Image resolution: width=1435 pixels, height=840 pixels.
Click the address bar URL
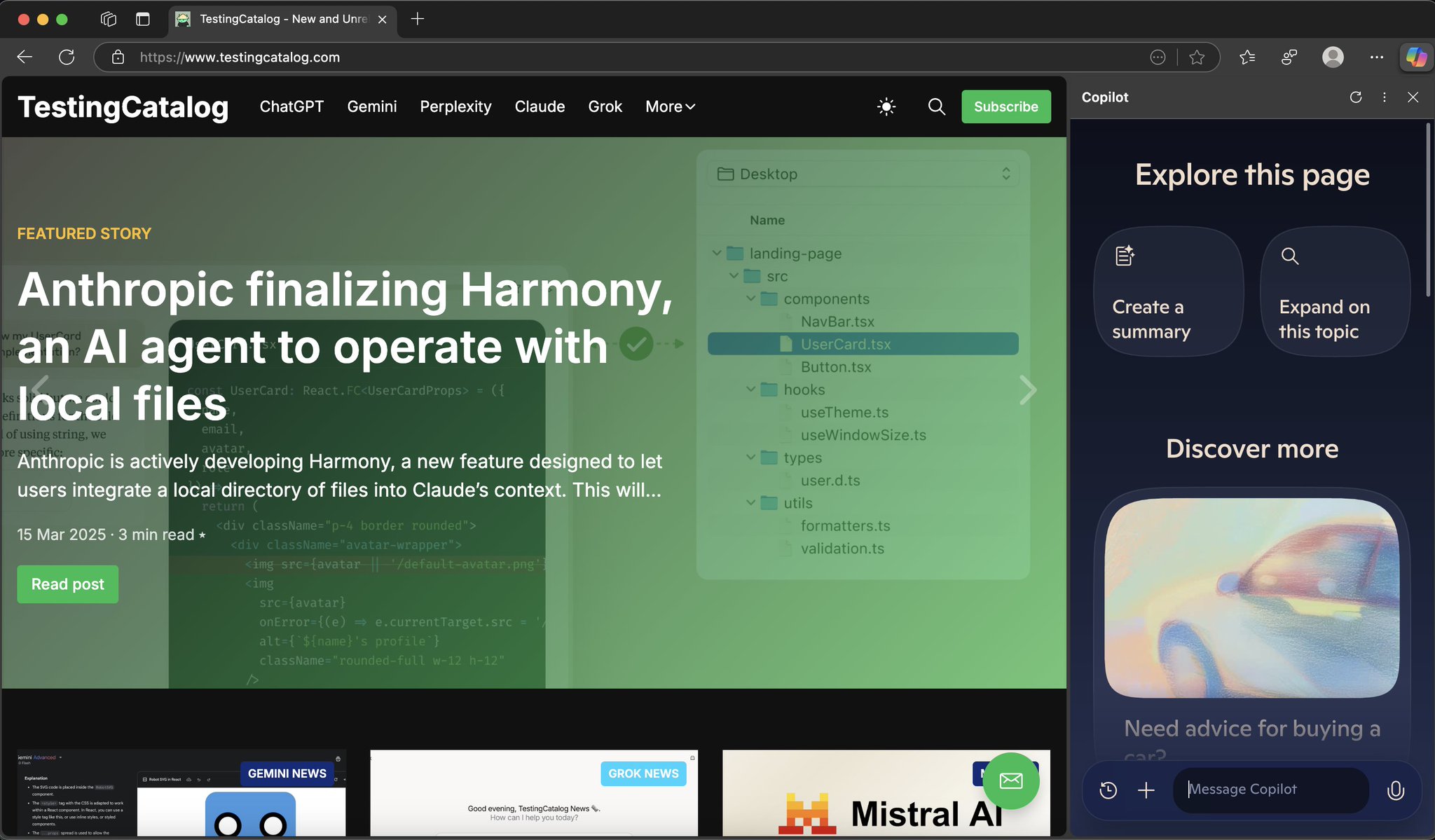tap(240, 57)
